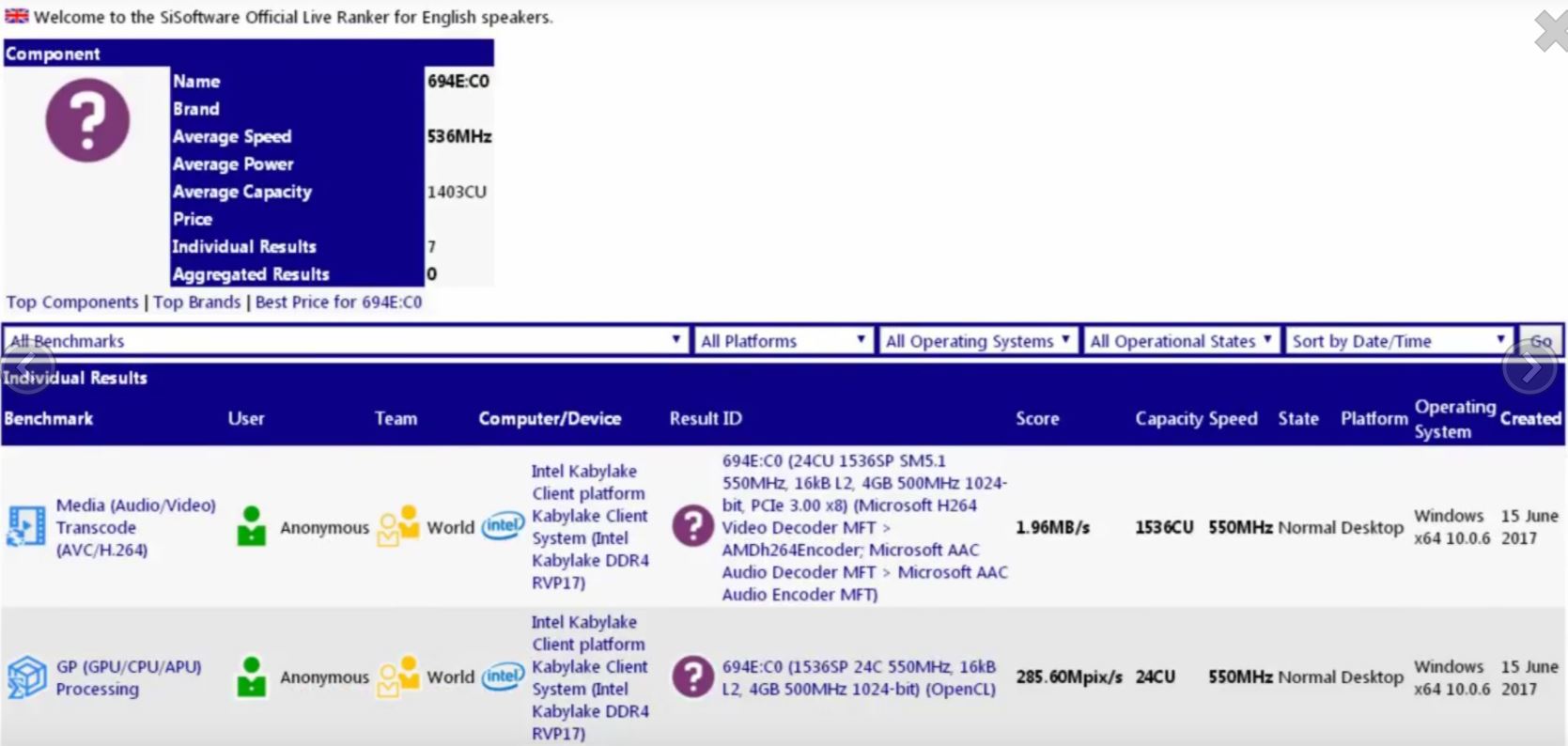This screenshot has width=1568, height=746.
Task: Open the World team link in GP Processing row
Action: (x=451, y=677)
